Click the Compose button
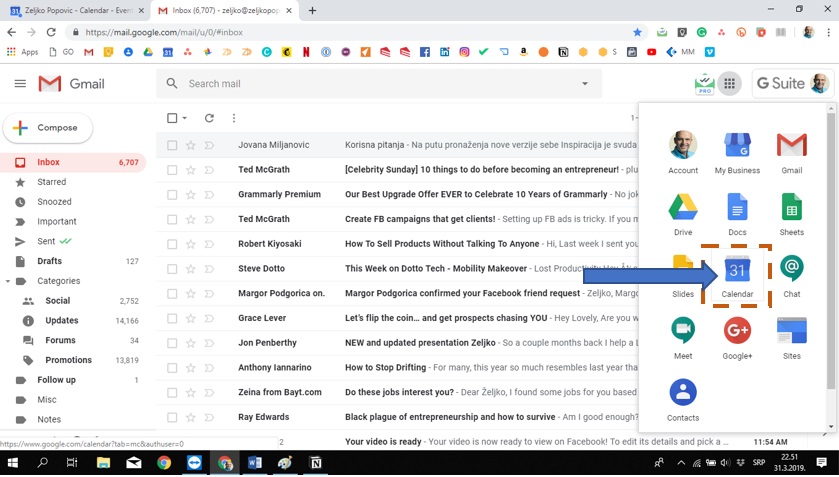839x477 pixels. (48, 128)
